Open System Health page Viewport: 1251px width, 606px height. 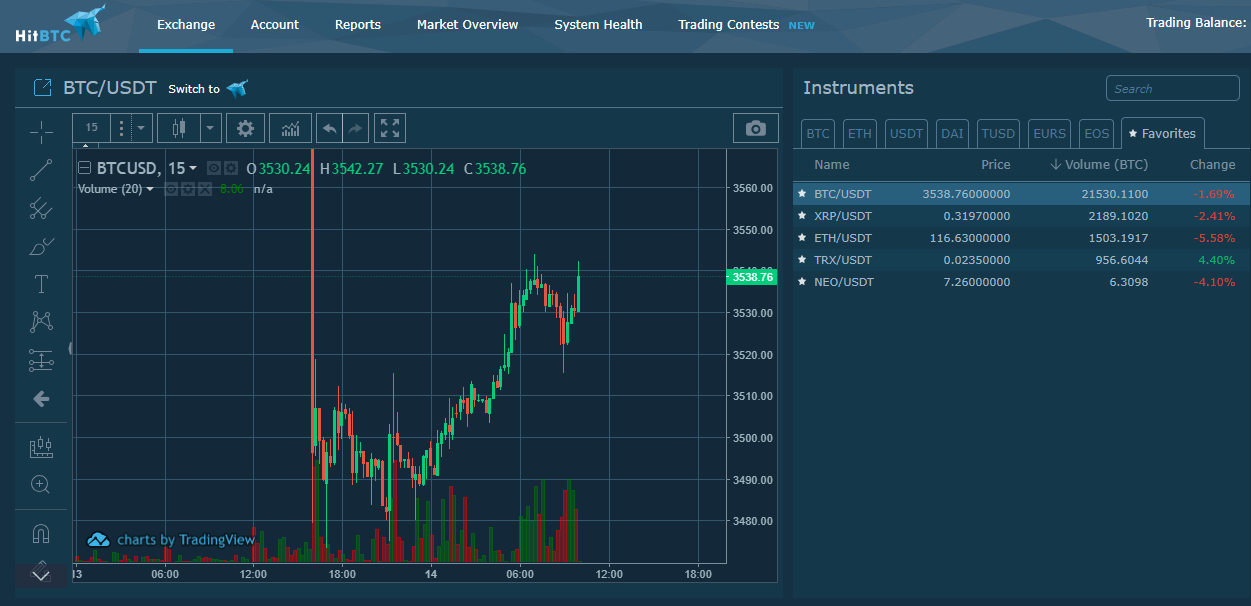(x=598, y=25)
